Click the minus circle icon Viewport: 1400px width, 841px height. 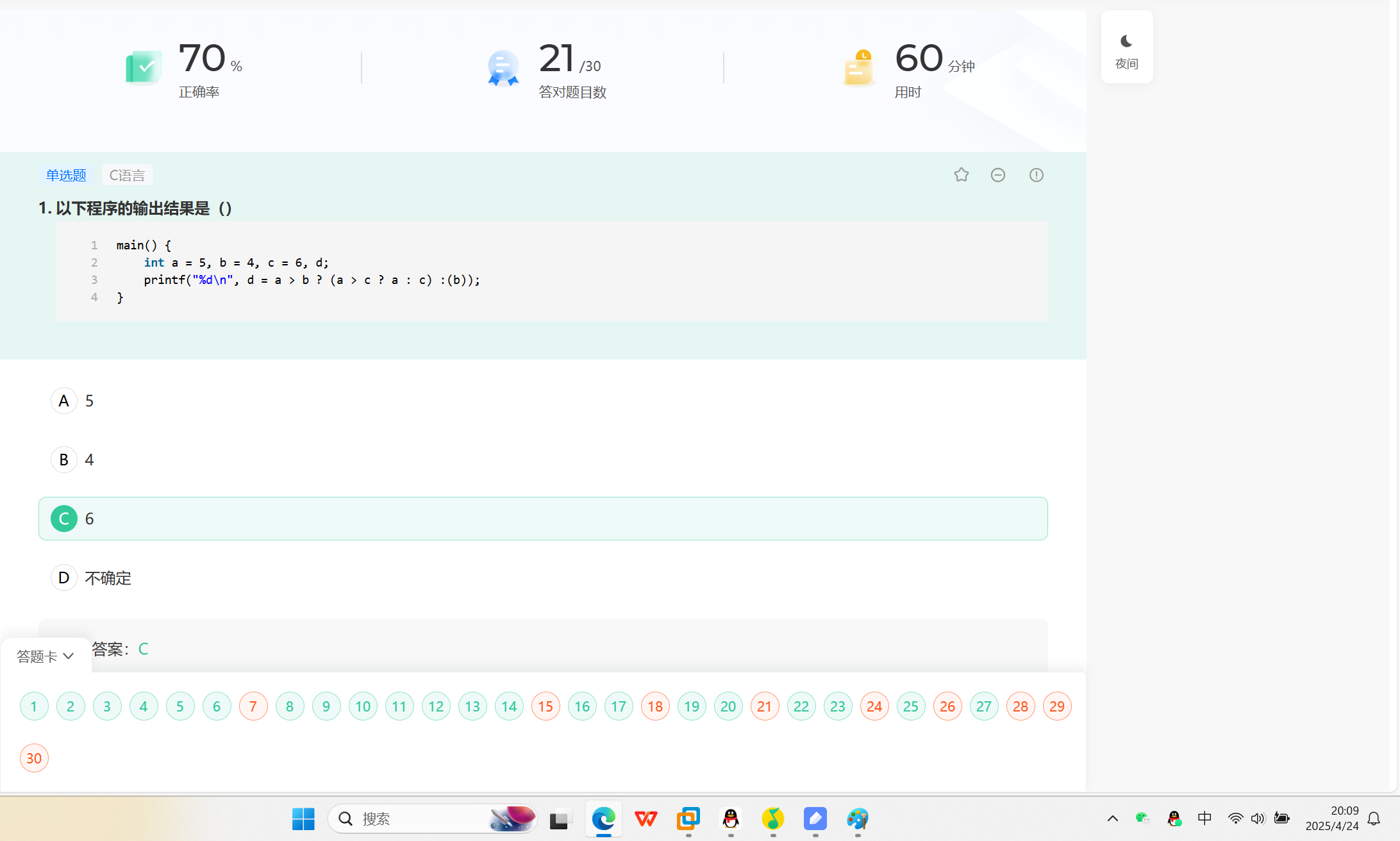pos(998,175)
